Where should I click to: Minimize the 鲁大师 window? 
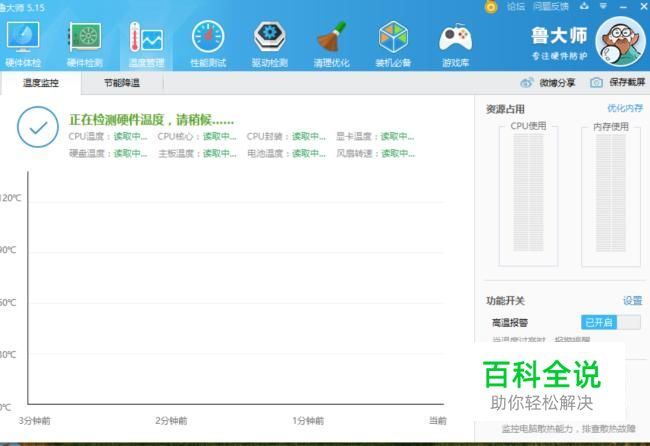point(623,7)
